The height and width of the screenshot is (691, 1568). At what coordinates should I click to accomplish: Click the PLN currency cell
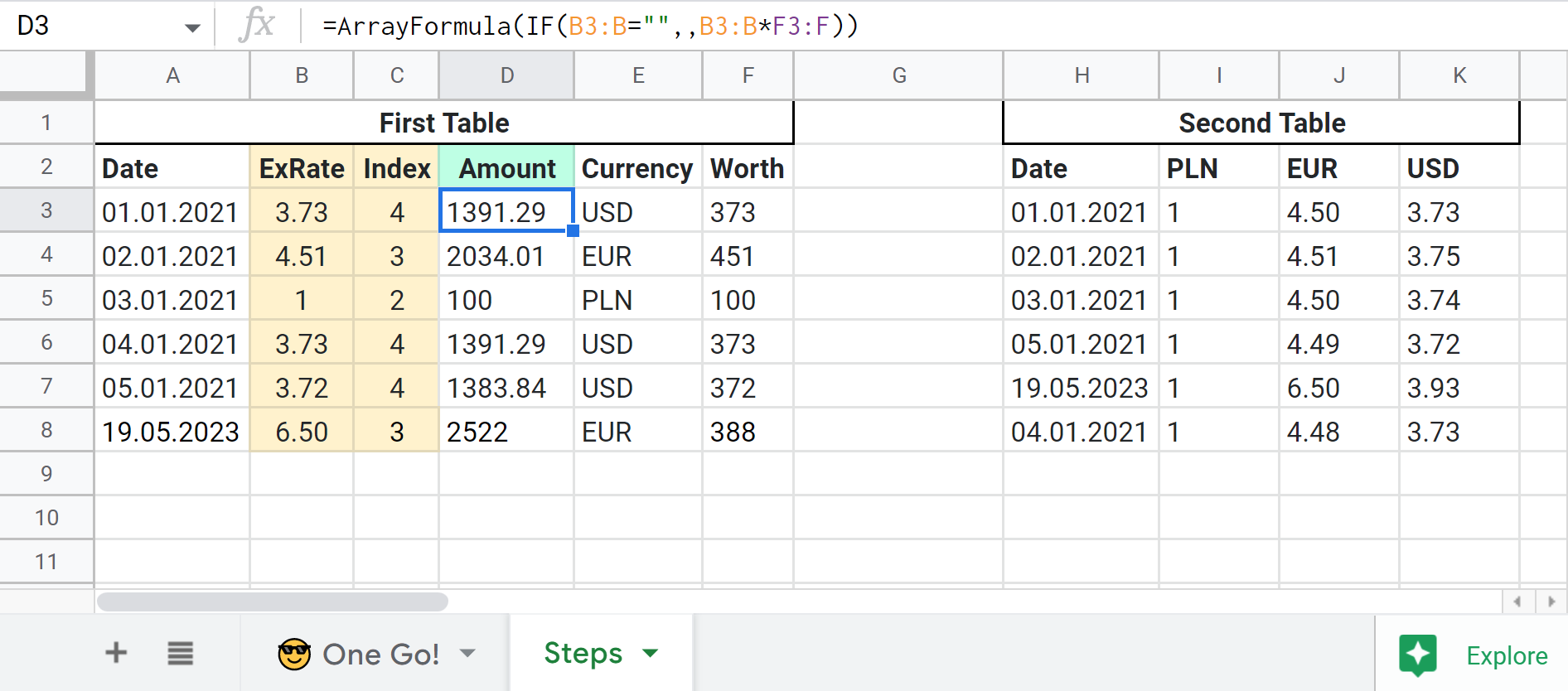click(638, 300)
